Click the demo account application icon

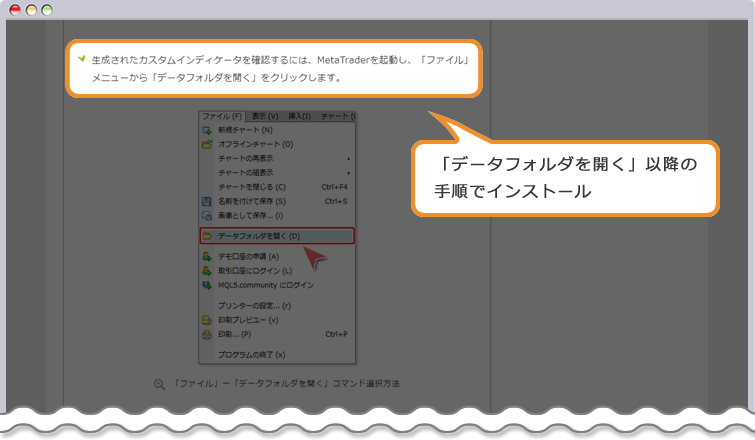tap(207, 257)
